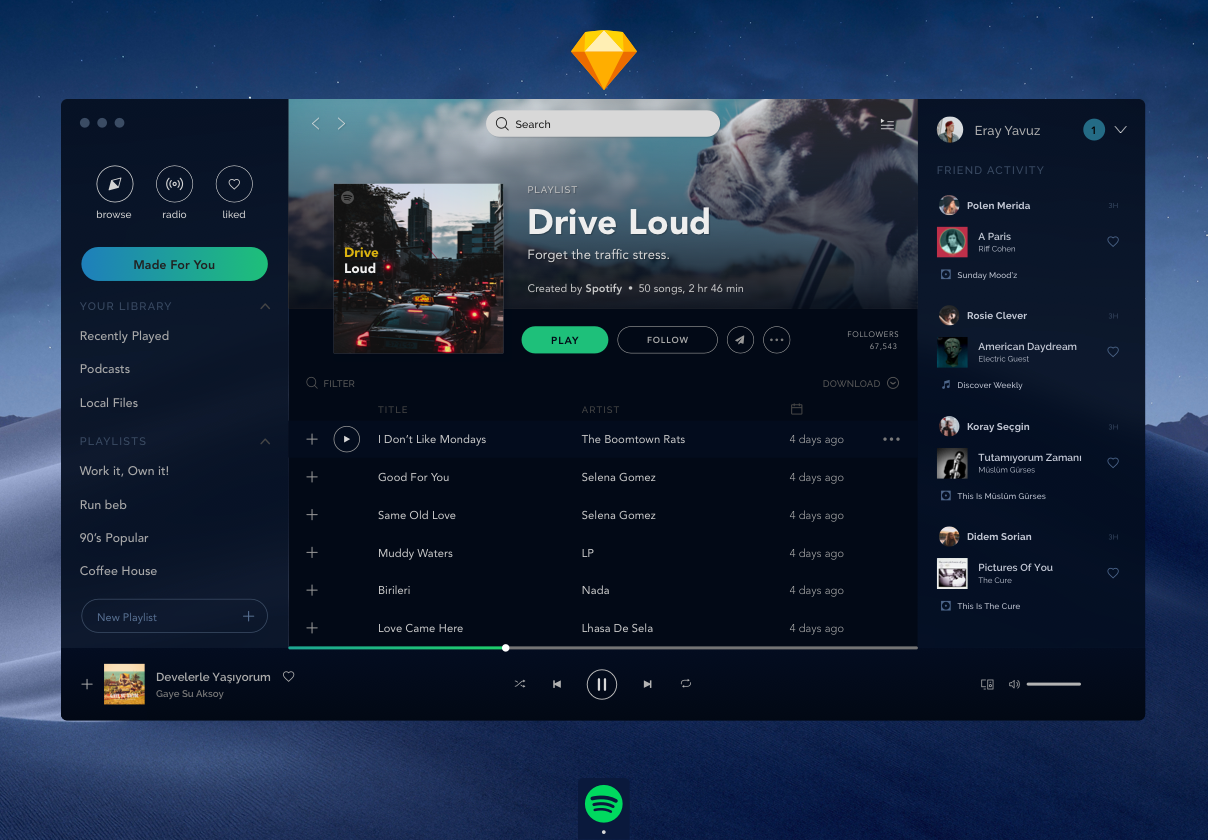Toggle the Download switch
The height and width of the screenshot is (840, 1208).
[893, 383]
